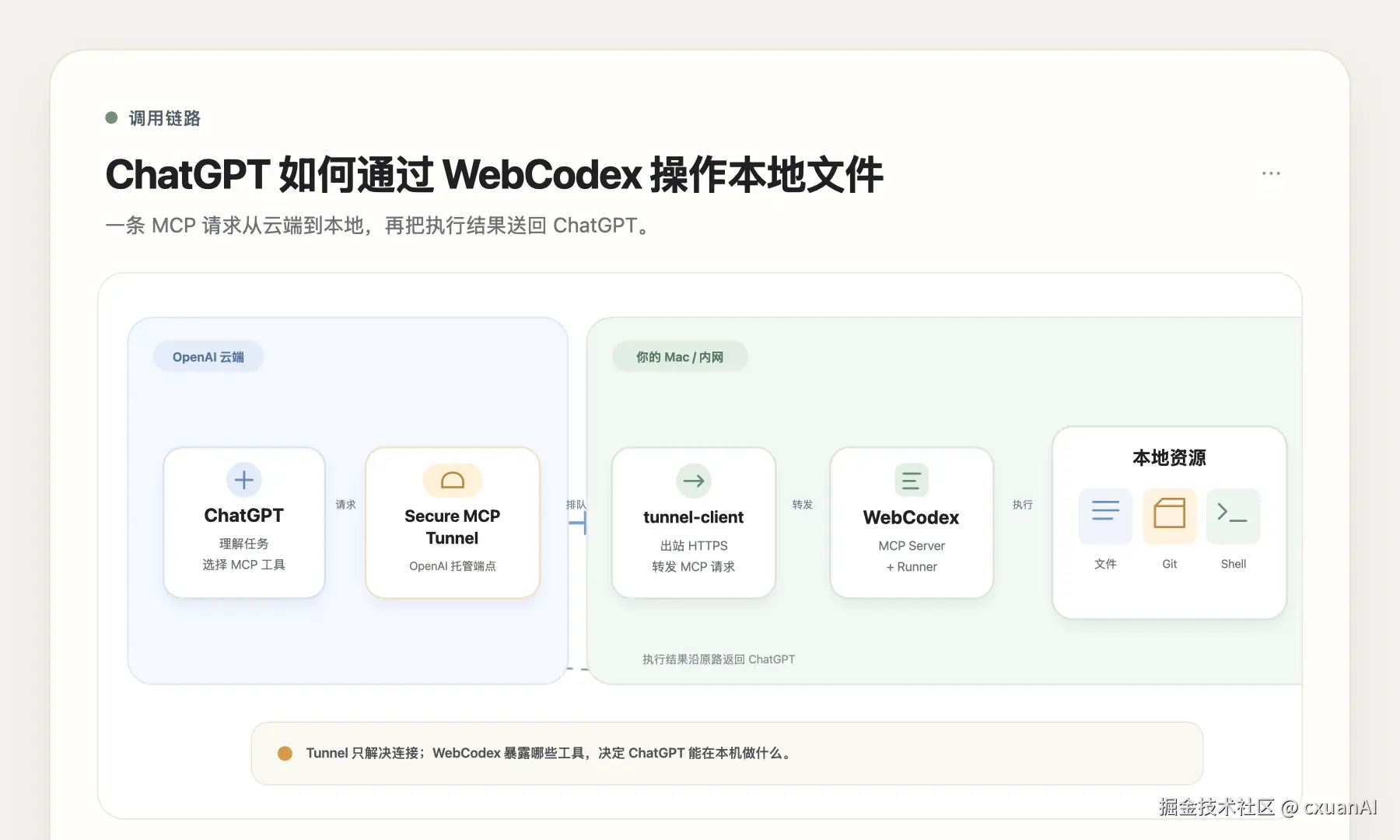Click 出站 HTTPS under tunnel-client
The height and width of the screenshot is (840, 1400).
[x=694, y=546]
